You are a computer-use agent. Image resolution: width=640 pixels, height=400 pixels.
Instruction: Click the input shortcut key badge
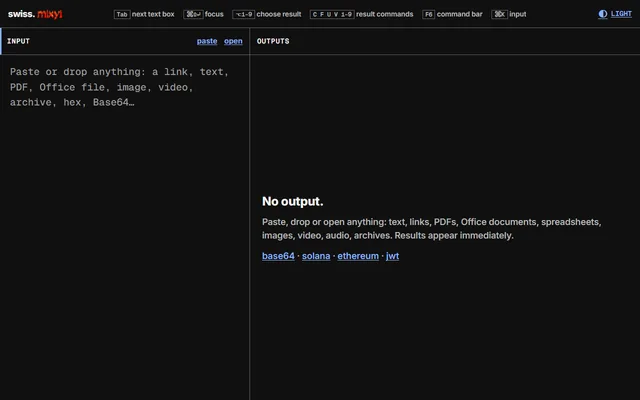click(500, 14)
